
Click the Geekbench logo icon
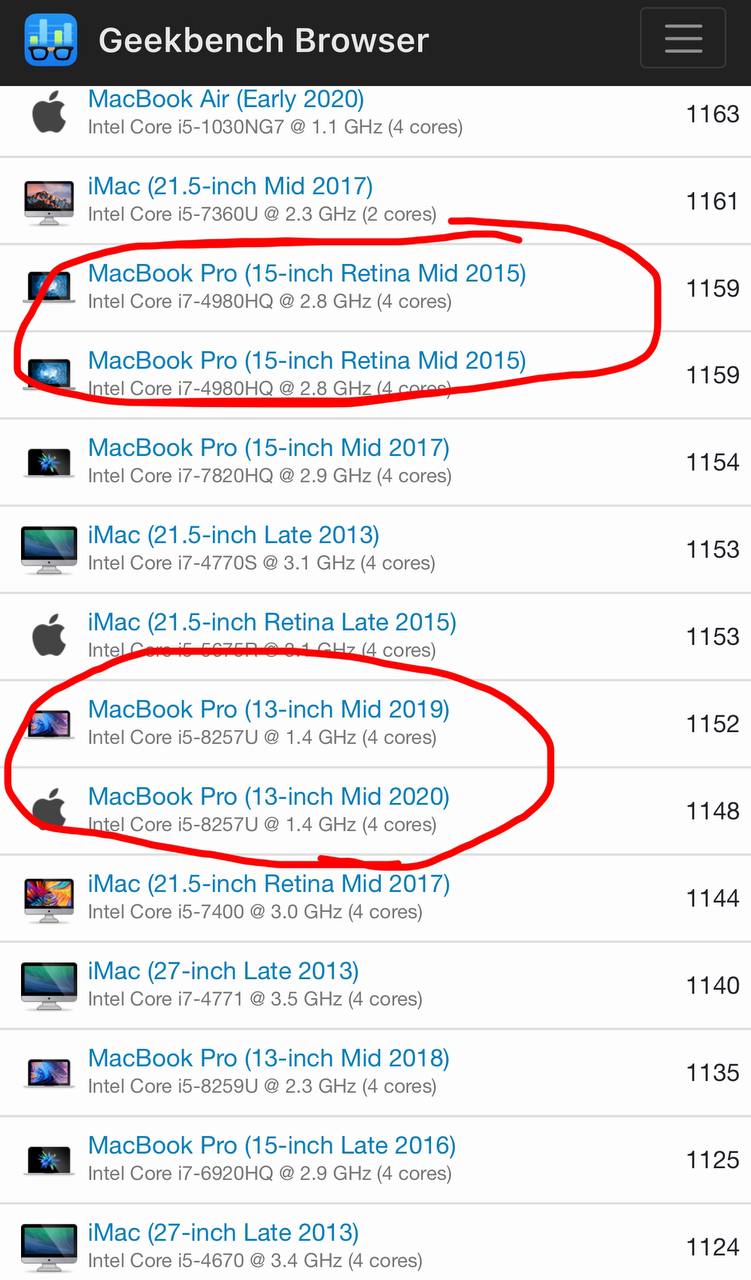pyautogui.click(x=50, y=40)
